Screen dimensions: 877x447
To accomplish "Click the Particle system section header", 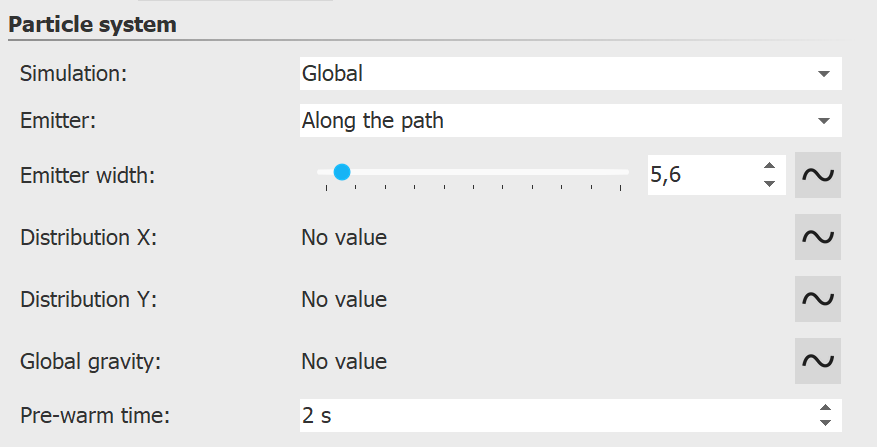I will 92,25.
